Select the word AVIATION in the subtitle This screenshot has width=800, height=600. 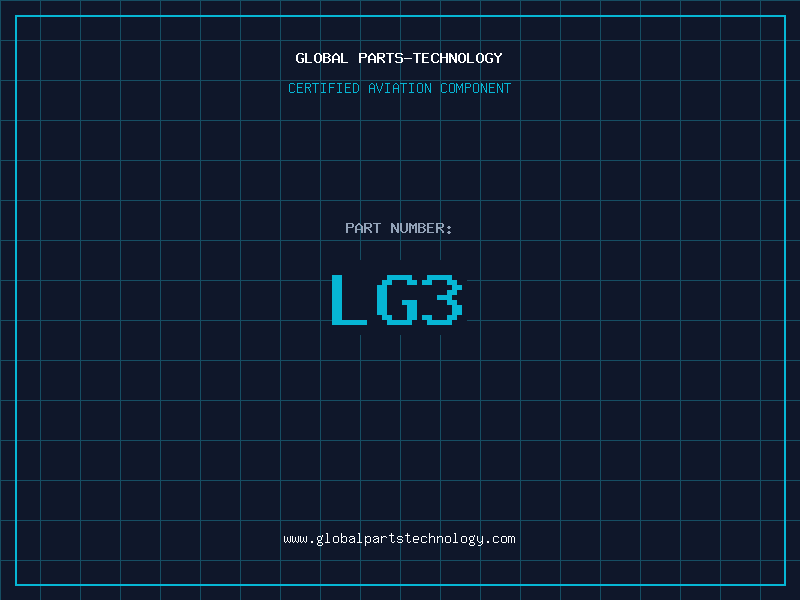[x=400, y=88]
